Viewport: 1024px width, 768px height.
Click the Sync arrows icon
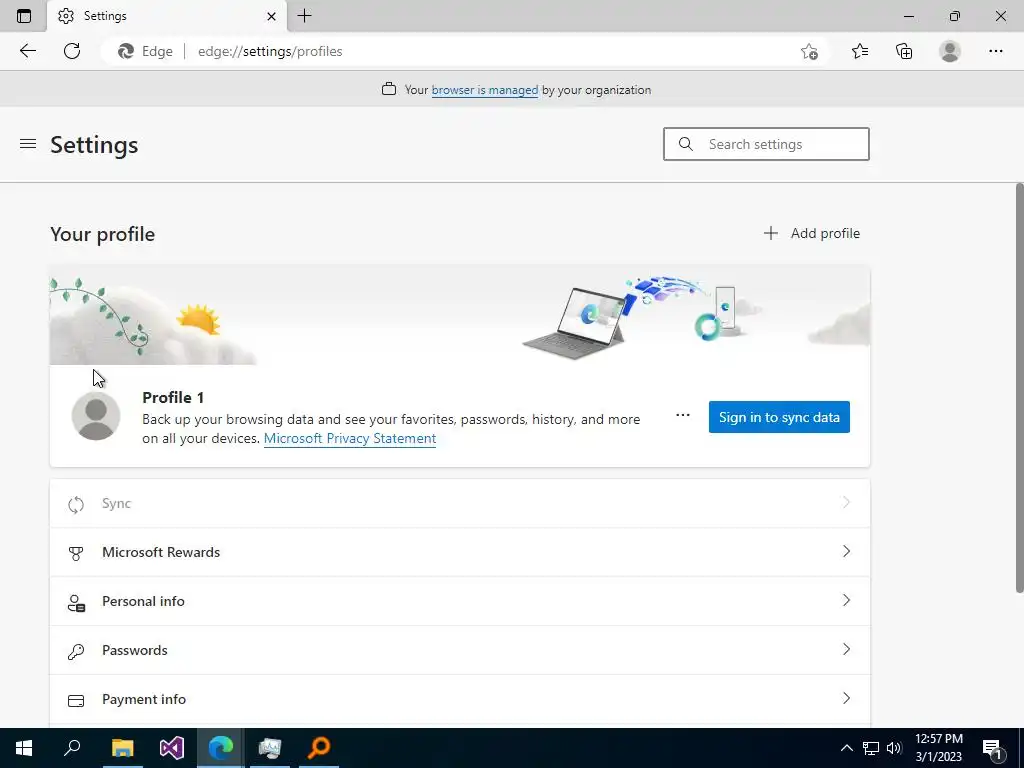(76, 504)
